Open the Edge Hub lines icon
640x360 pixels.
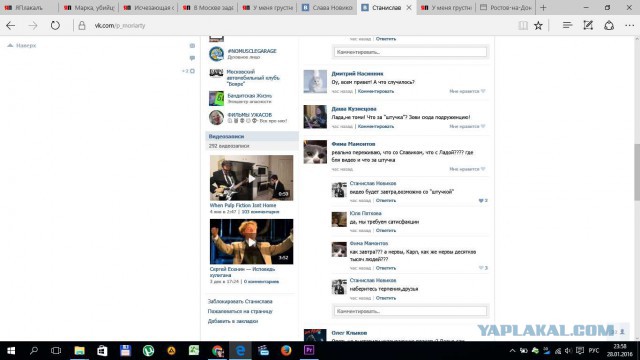567,25
